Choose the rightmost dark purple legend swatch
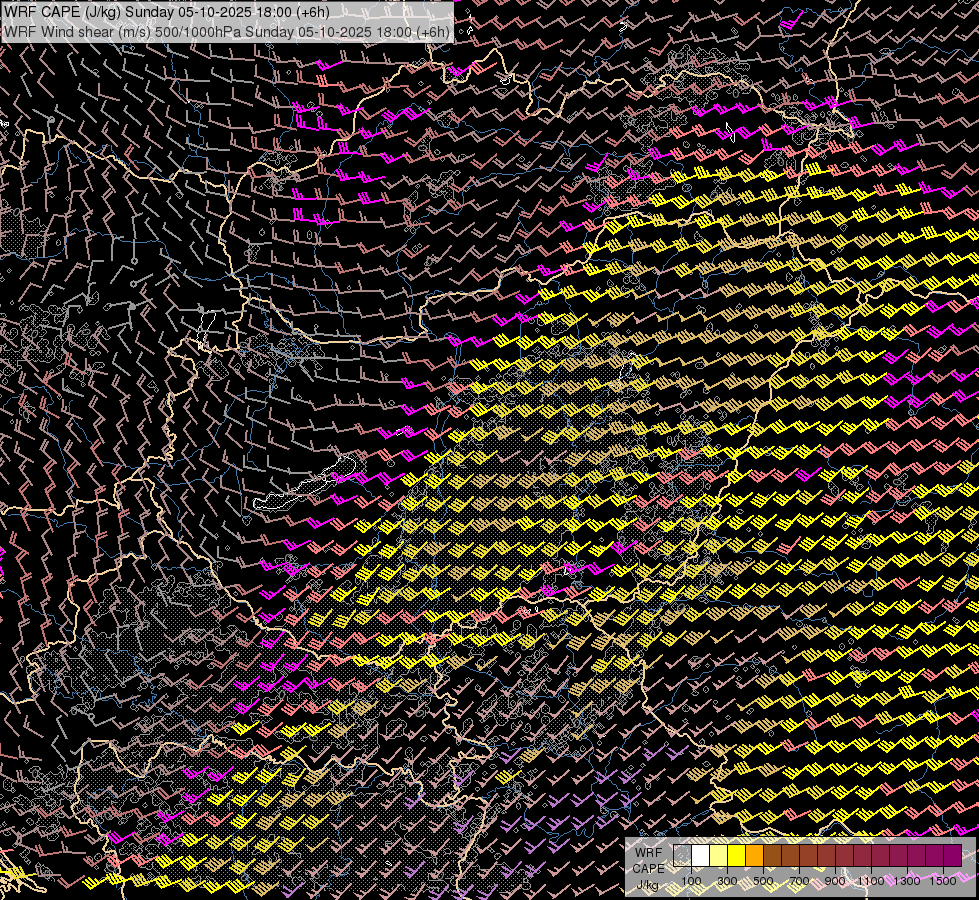The width and height of the screenshot is (979, 900). (x=953, y=855)
